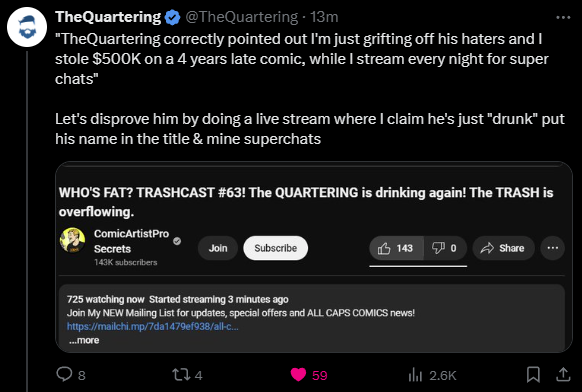
Task: Click TheQuartering profile avatar
Action: (27, 27)
